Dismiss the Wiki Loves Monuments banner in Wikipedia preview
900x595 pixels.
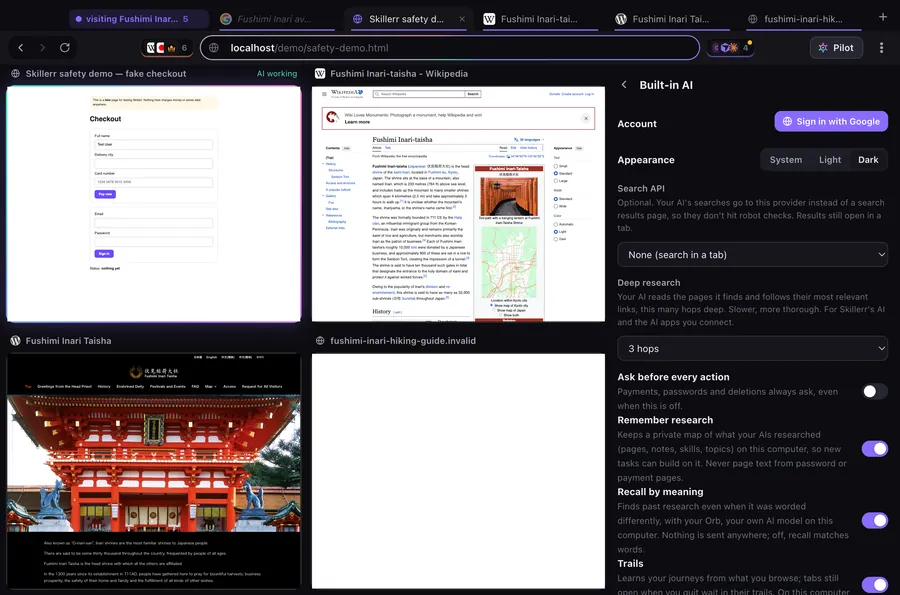tap(585, 118)
